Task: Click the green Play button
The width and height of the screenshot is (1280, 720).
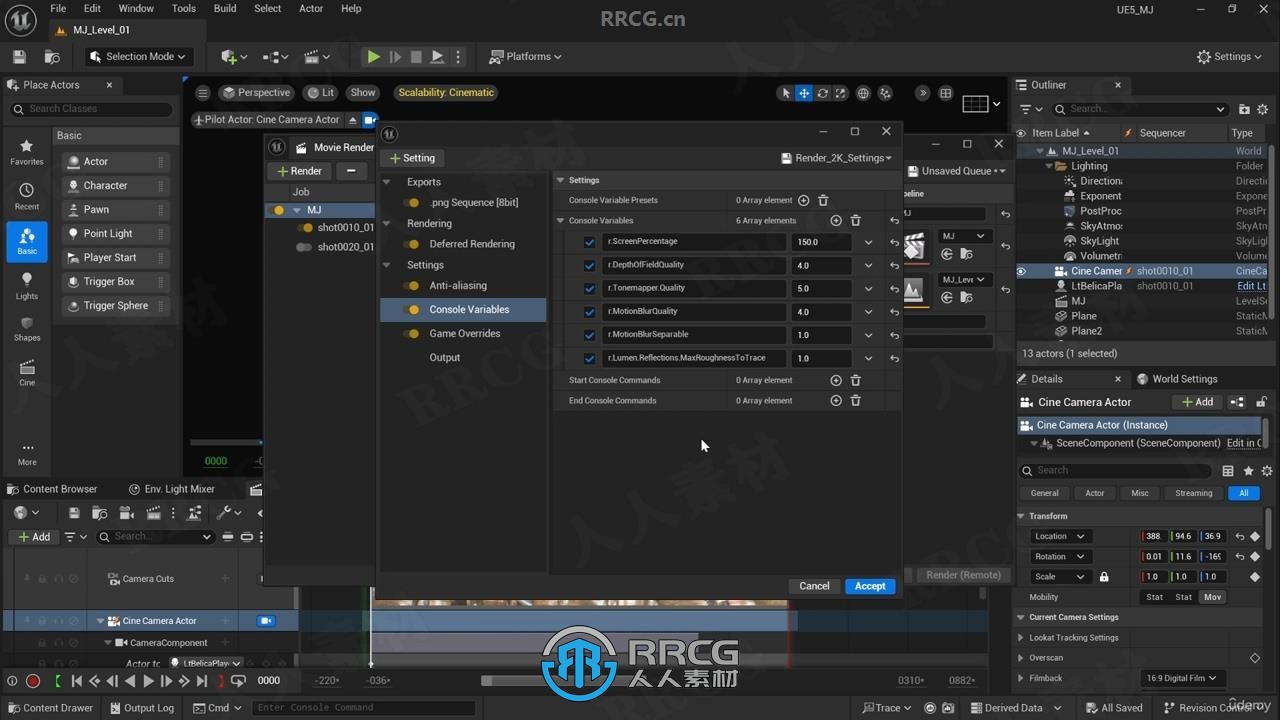Action: point(373,57)
